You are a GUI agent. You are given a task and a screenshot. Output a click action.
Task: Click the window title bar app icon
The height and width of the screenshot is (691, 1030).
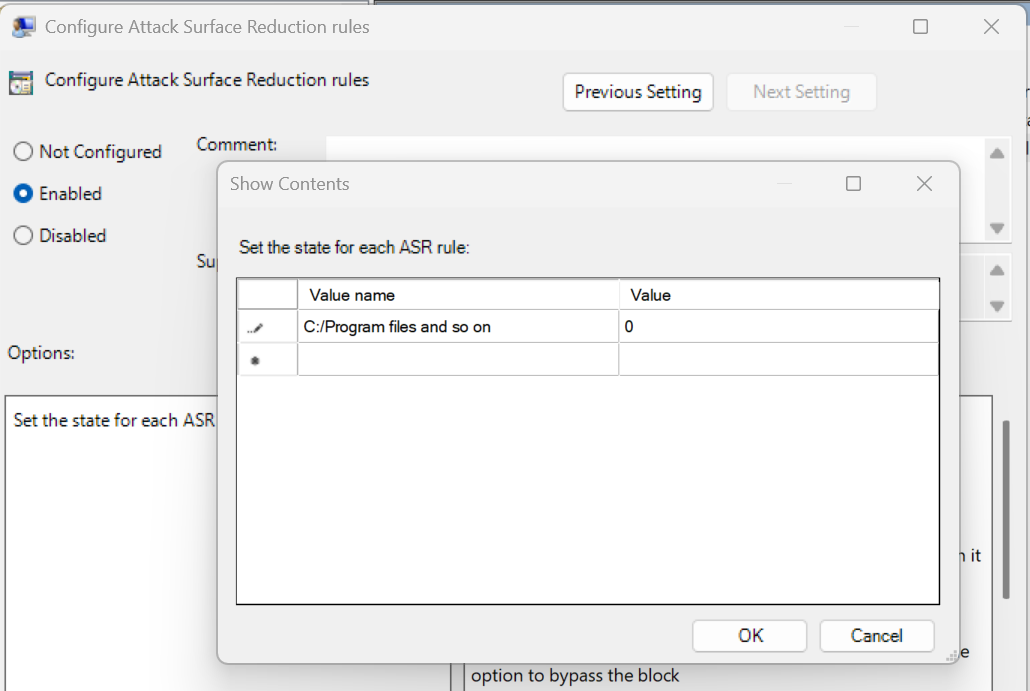pos(24,27)
